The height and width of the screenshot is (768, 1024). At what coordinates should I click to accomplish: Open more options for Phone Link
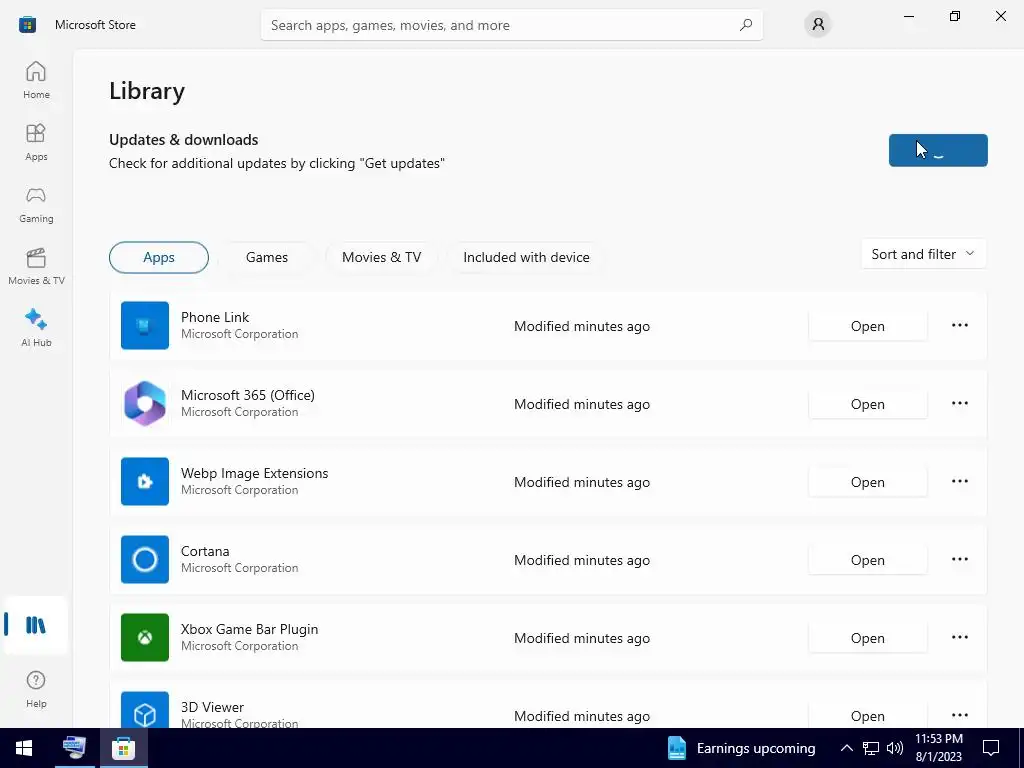(x=959, y=325)
